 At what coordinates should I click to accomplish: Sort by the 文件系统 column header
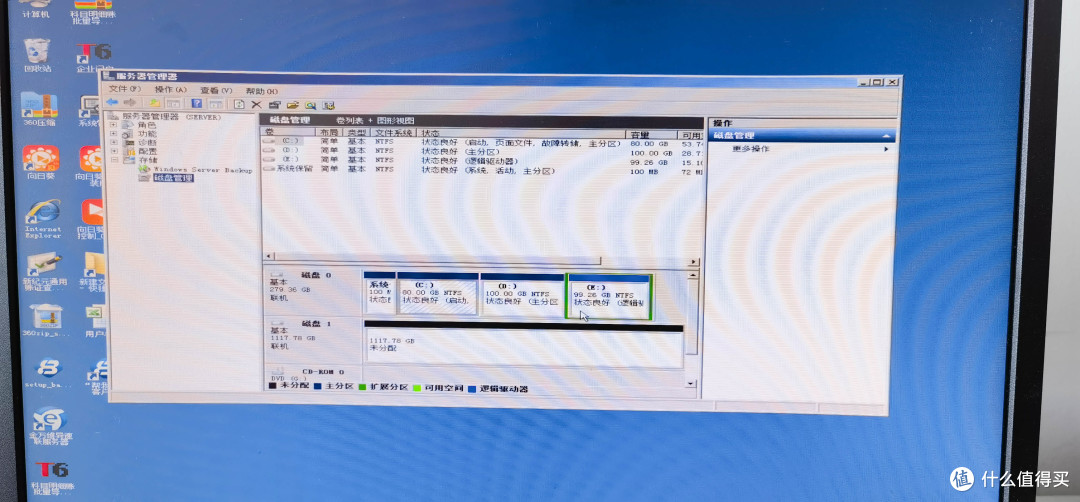[394, 132]
